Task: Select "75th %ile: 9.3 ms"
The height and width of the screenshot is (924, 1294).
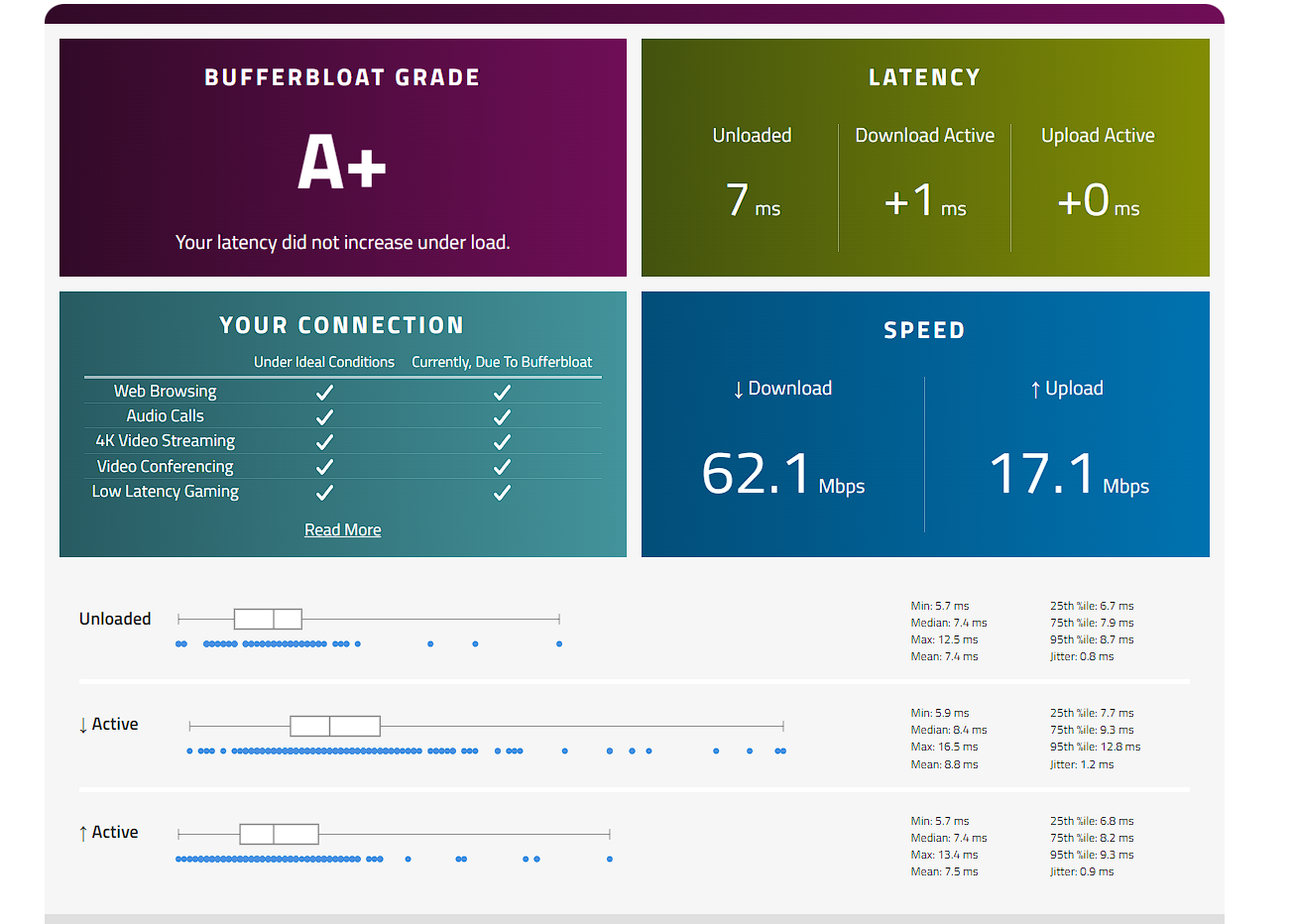Action: 1092,731
